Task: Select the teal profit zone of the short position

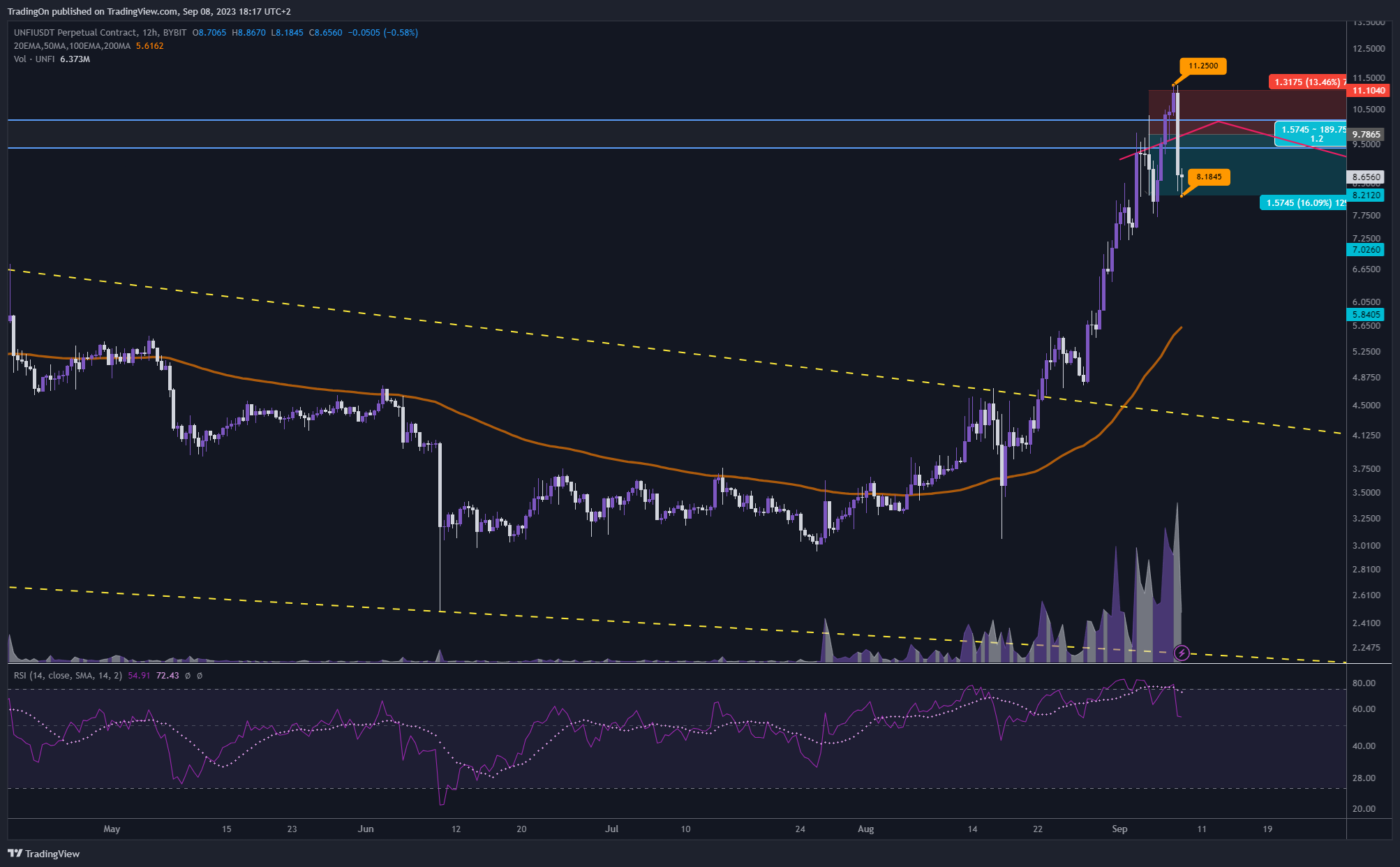Action: tap(1246, 165)
